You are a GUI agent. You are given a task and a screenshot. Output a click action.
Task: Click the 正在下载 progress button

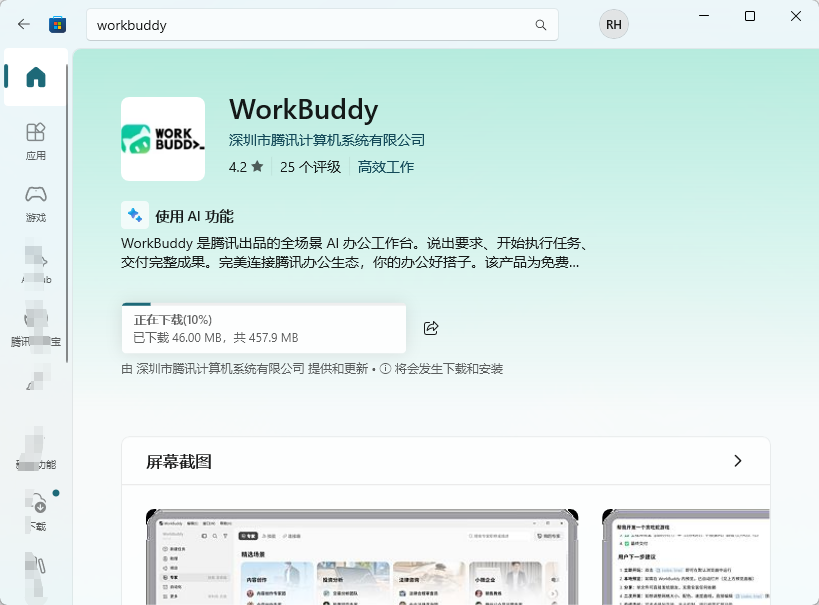(x=264, y=328)
